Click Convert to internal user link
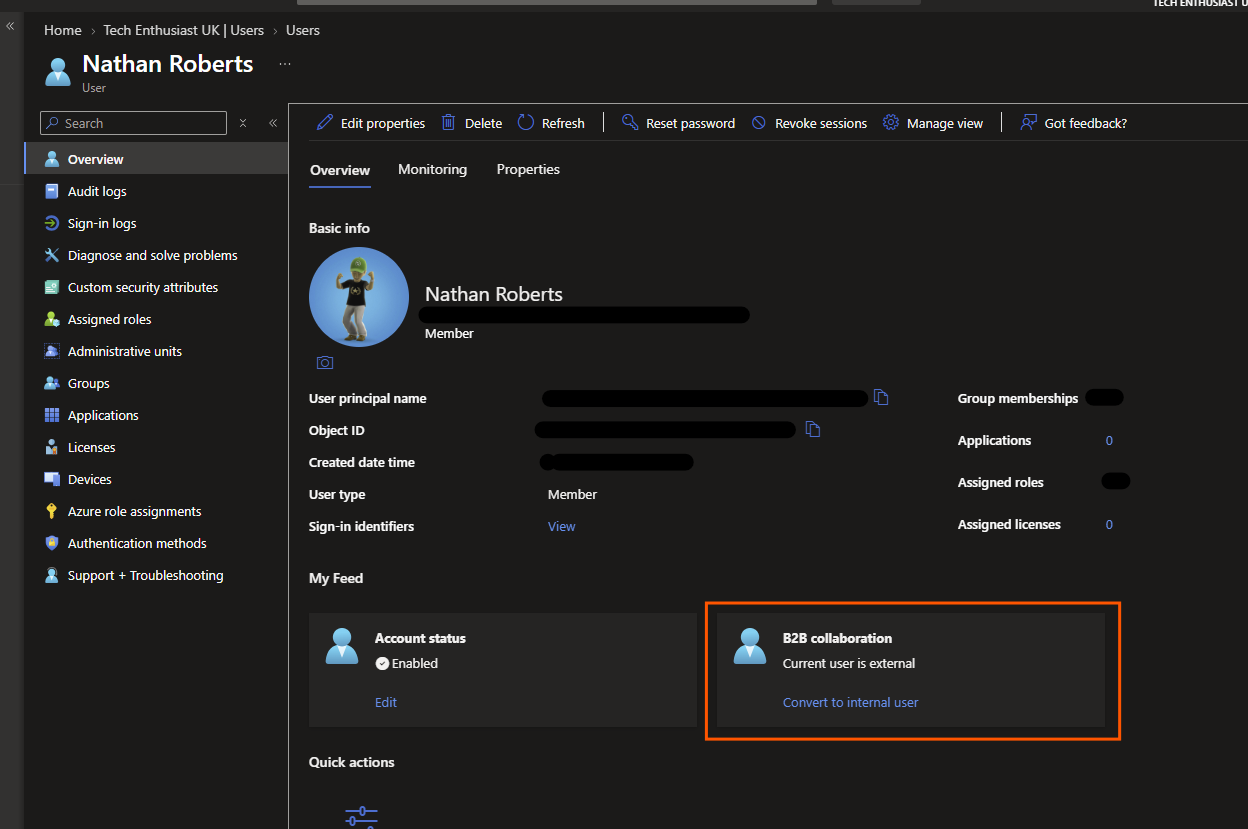This screenshot has width=1248, height=829. click(x=850, y=702)
